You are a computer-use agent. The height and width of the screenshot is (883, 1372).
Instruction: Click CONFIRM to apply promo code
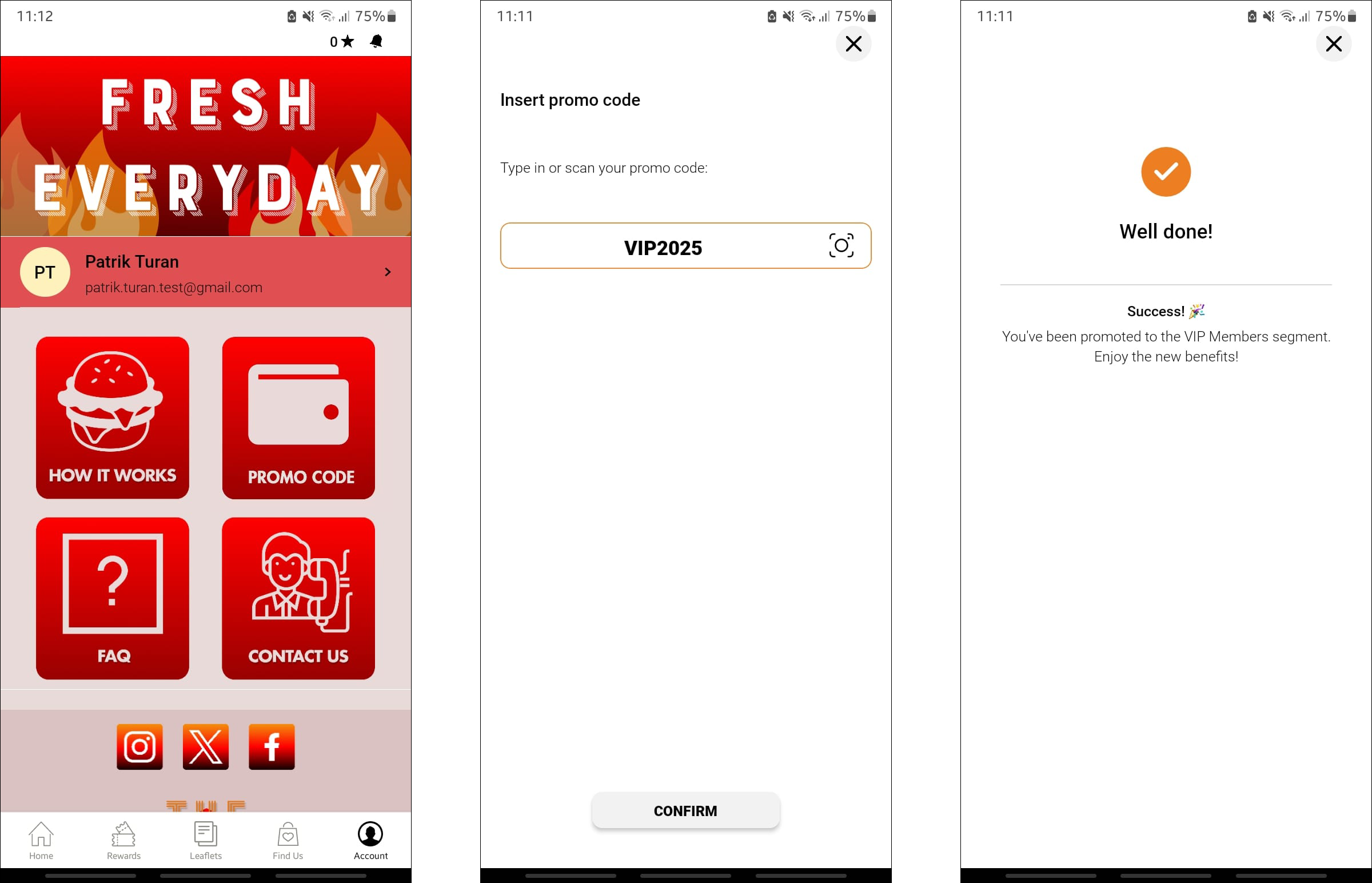click(685, 810)
